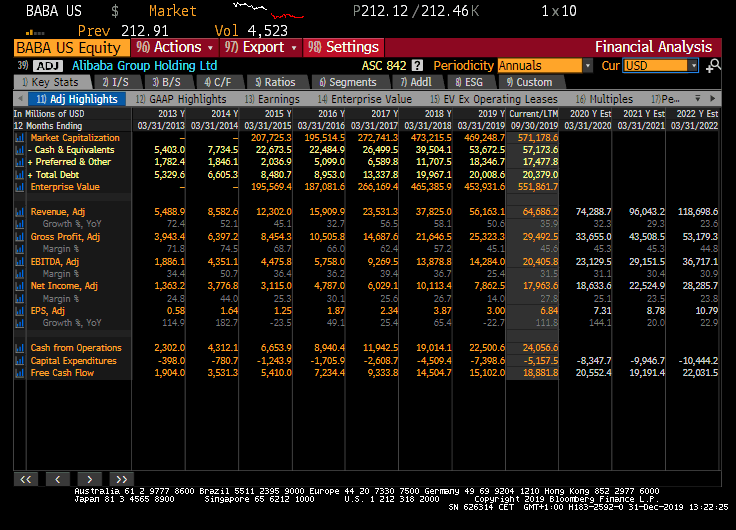The height and width of the screenshot is (530, 736).
Task: Switch to B/S tab
Action: [x=167, y=82]
